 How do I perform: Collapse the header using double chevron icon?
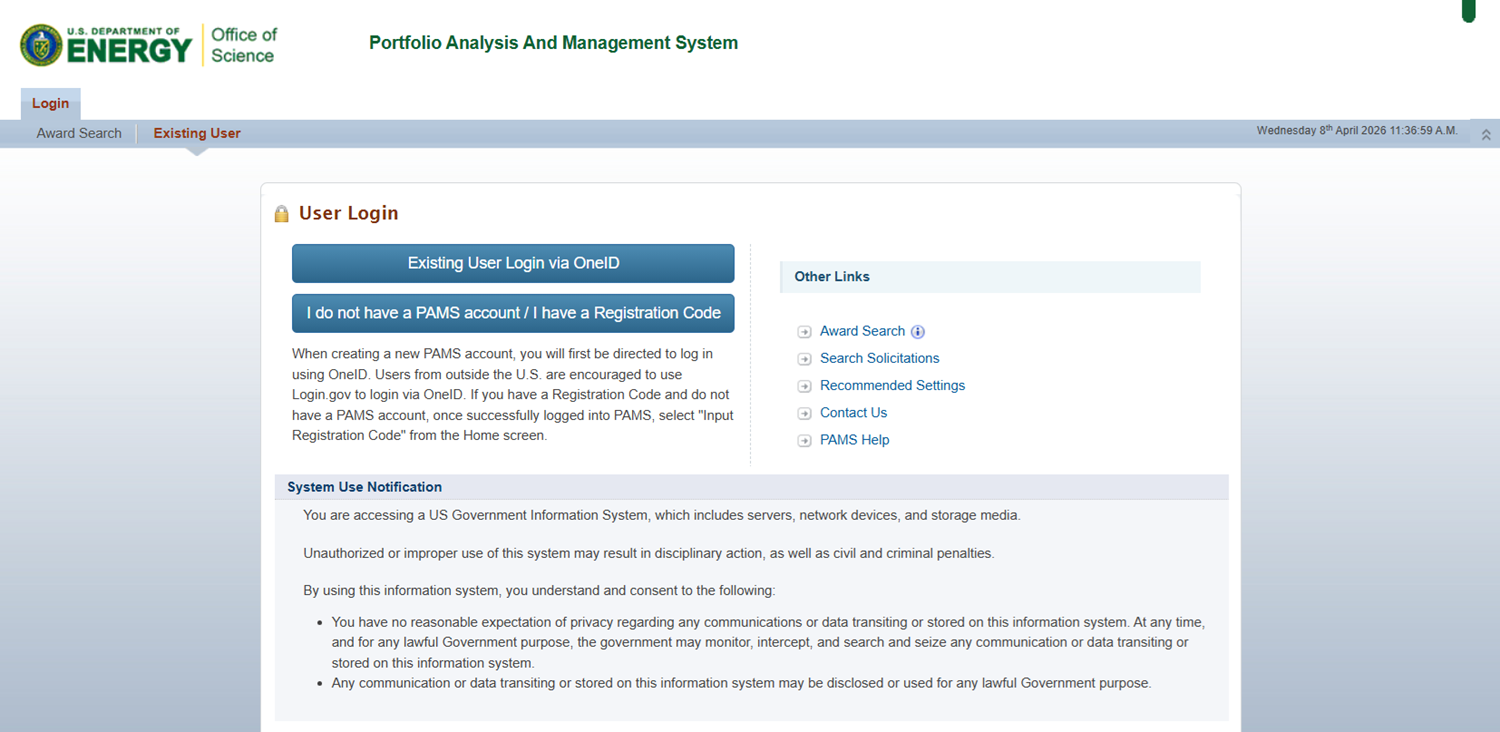(1486, 134)
